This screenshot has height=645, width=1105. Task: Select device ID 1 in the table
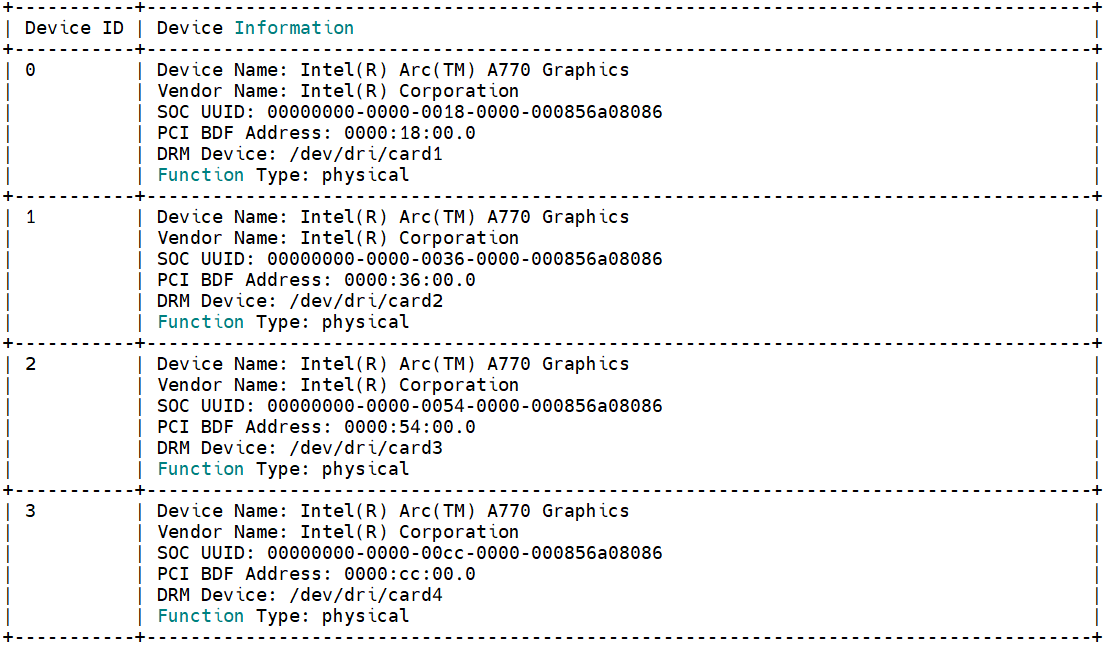[30, 217]
